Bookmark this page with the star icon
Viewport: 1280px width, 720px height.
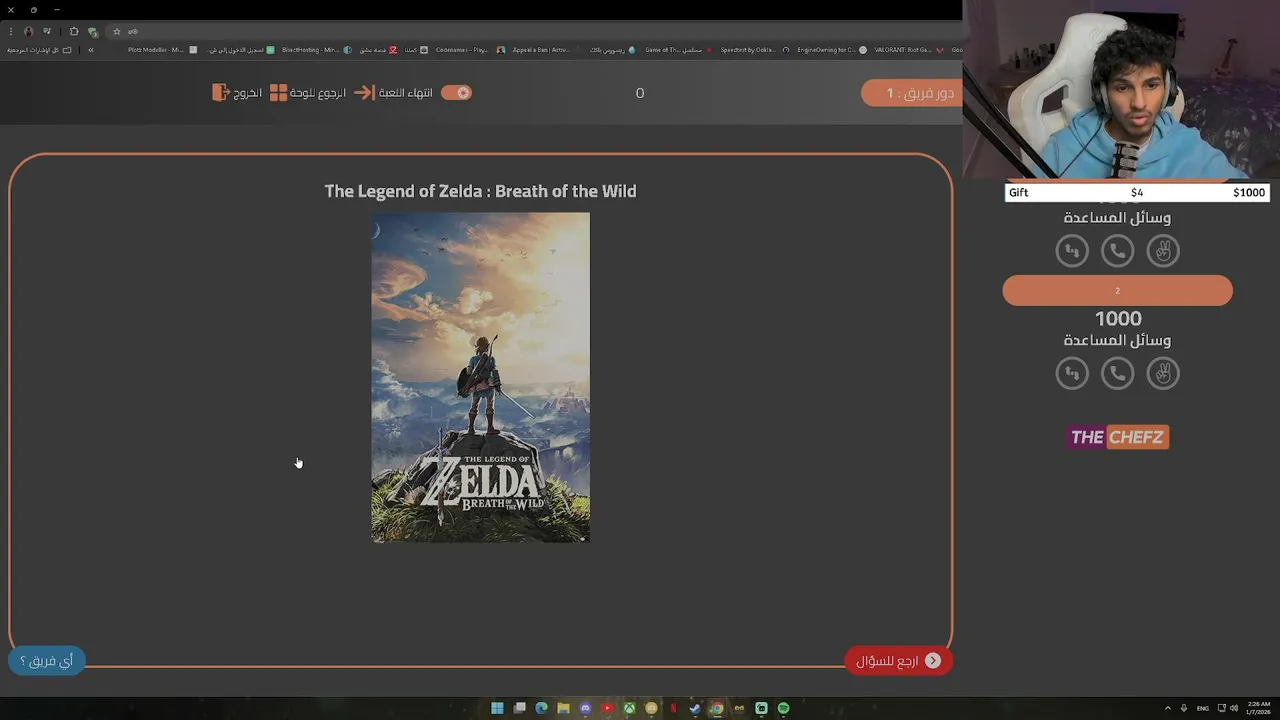click(116, 31)
